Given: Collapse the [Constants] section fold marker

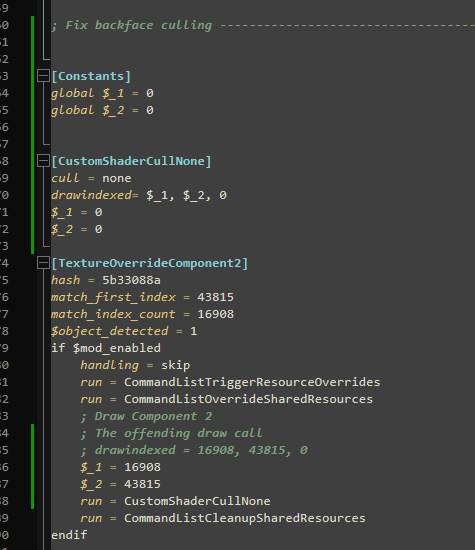Looking at the screenshot, I should pos(43,76).
